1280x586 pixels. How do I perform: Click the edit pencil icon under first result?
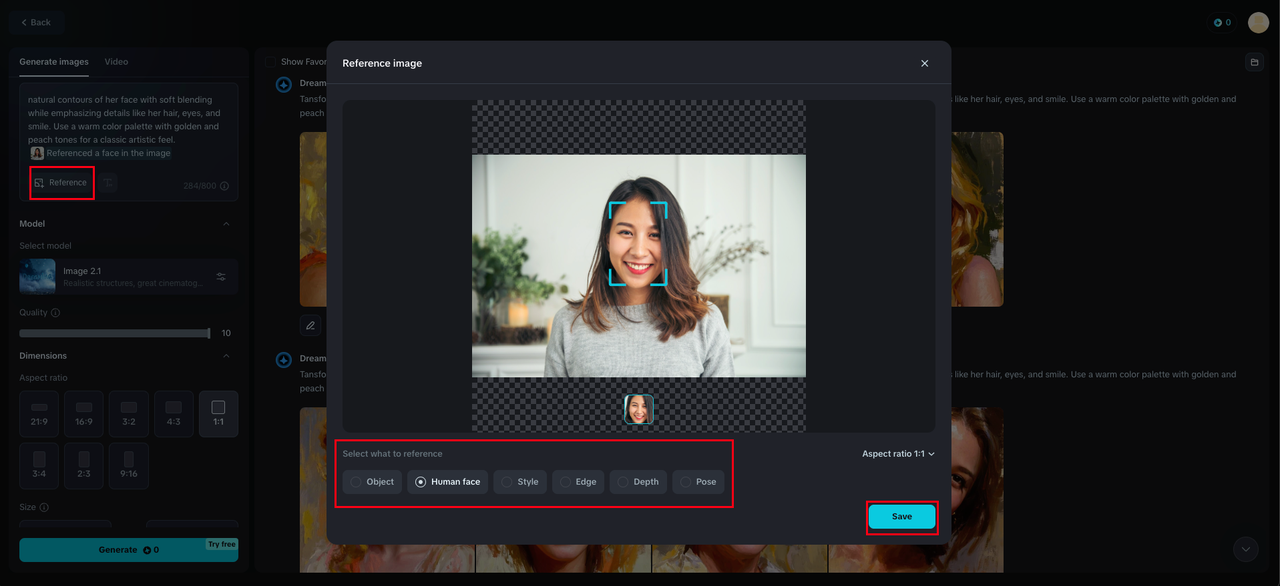point(311,325)
